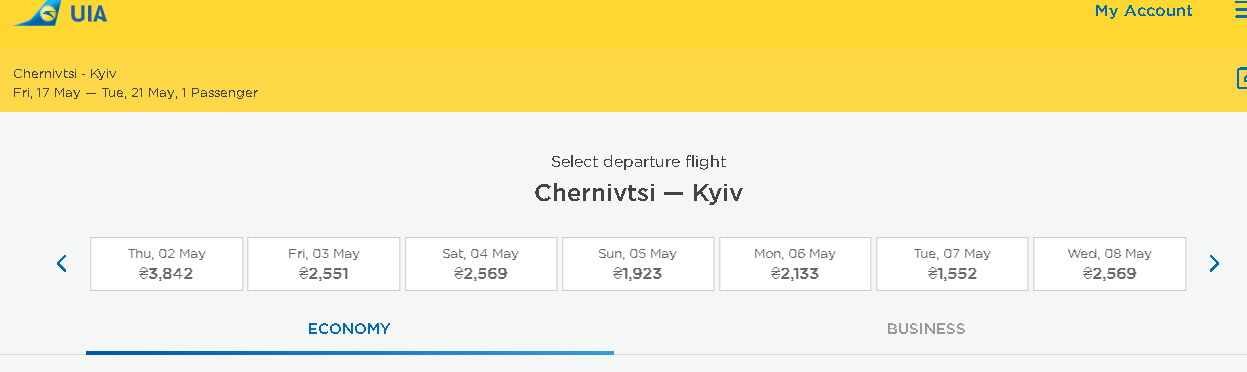Click the blue Economy tab underline
This screenshot has height=372, width=1247.
(x=350, y=353)
